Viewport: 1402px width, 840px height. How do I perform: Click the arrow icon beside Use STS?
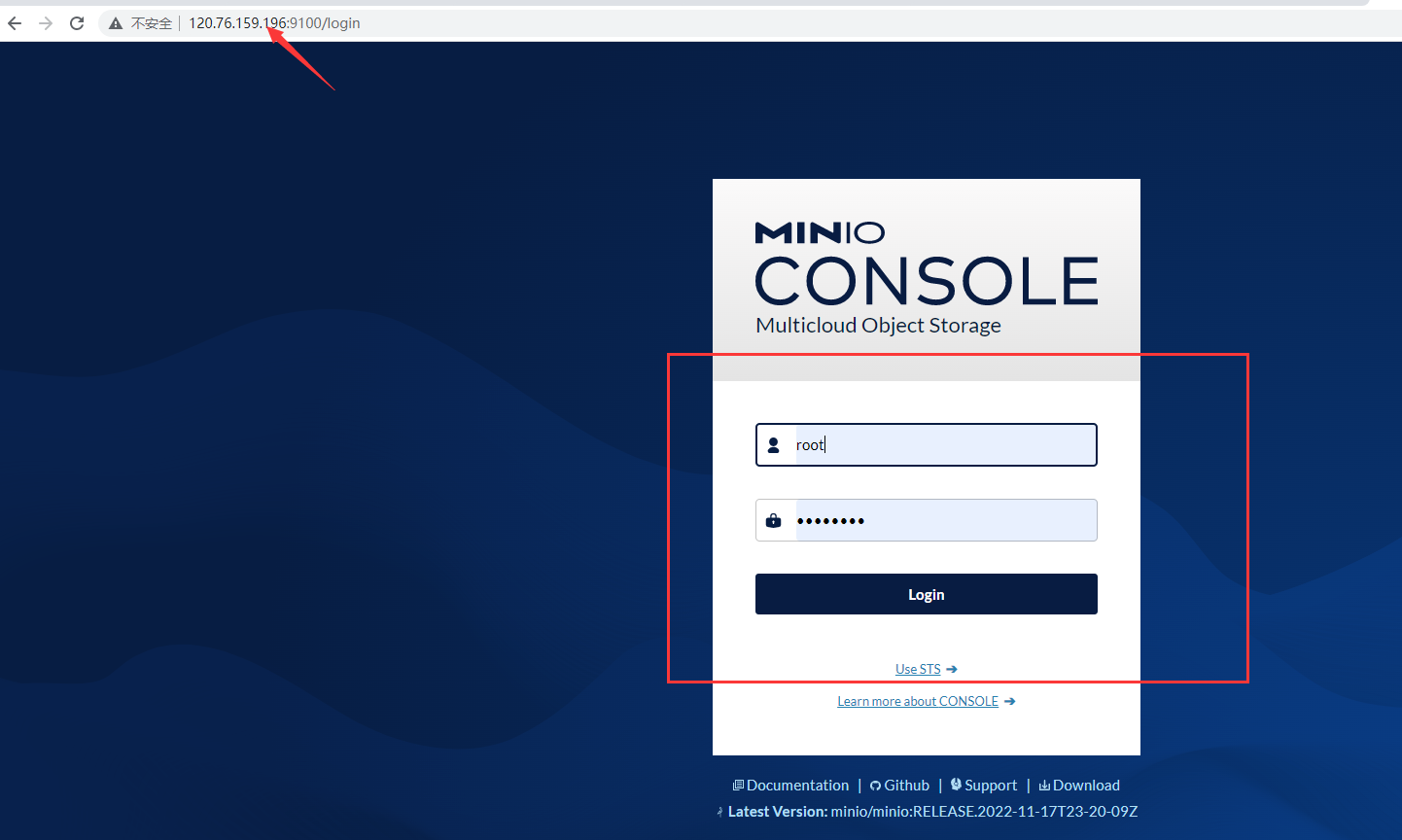point(952,669)
